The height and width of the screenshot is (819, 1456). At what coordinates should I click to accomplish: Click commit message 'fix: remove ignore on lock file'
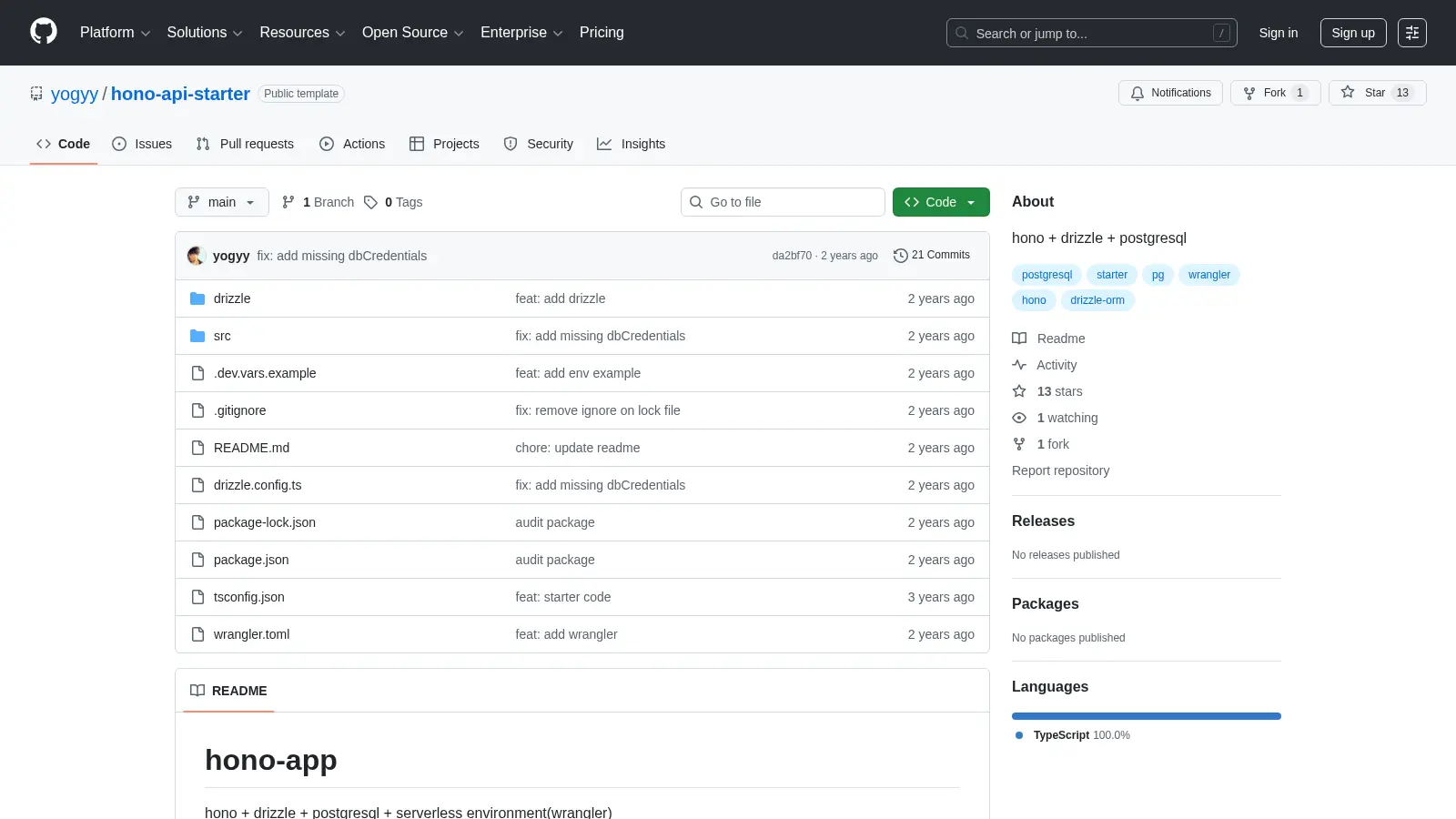pyautogui.click(x=598, y=410)
